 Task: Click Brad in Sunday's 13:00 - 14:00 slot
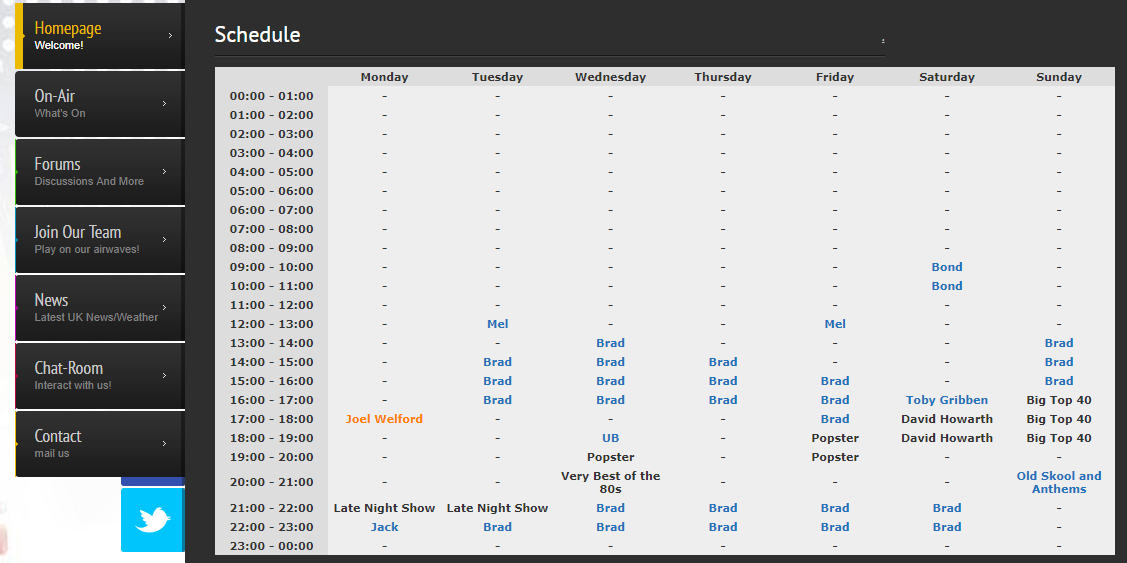1058,343
